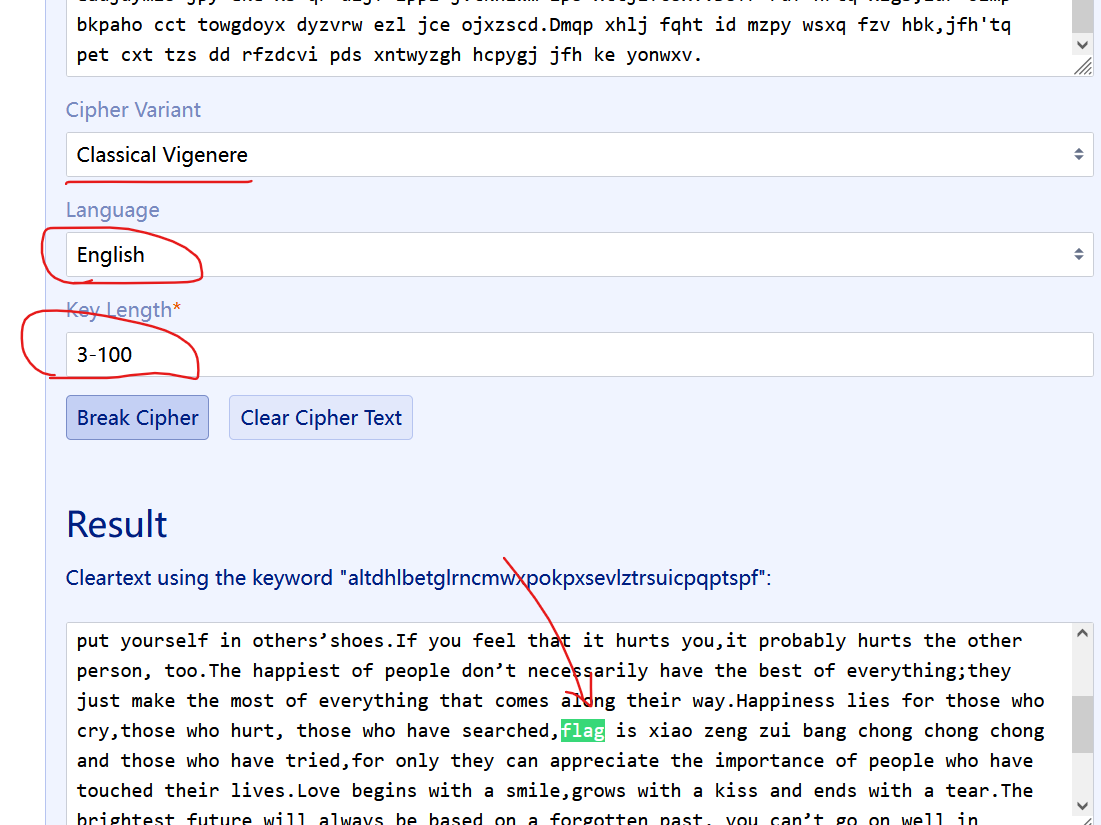
Task: Click the result box scrollbar thumb
Action: [1082, 724]
